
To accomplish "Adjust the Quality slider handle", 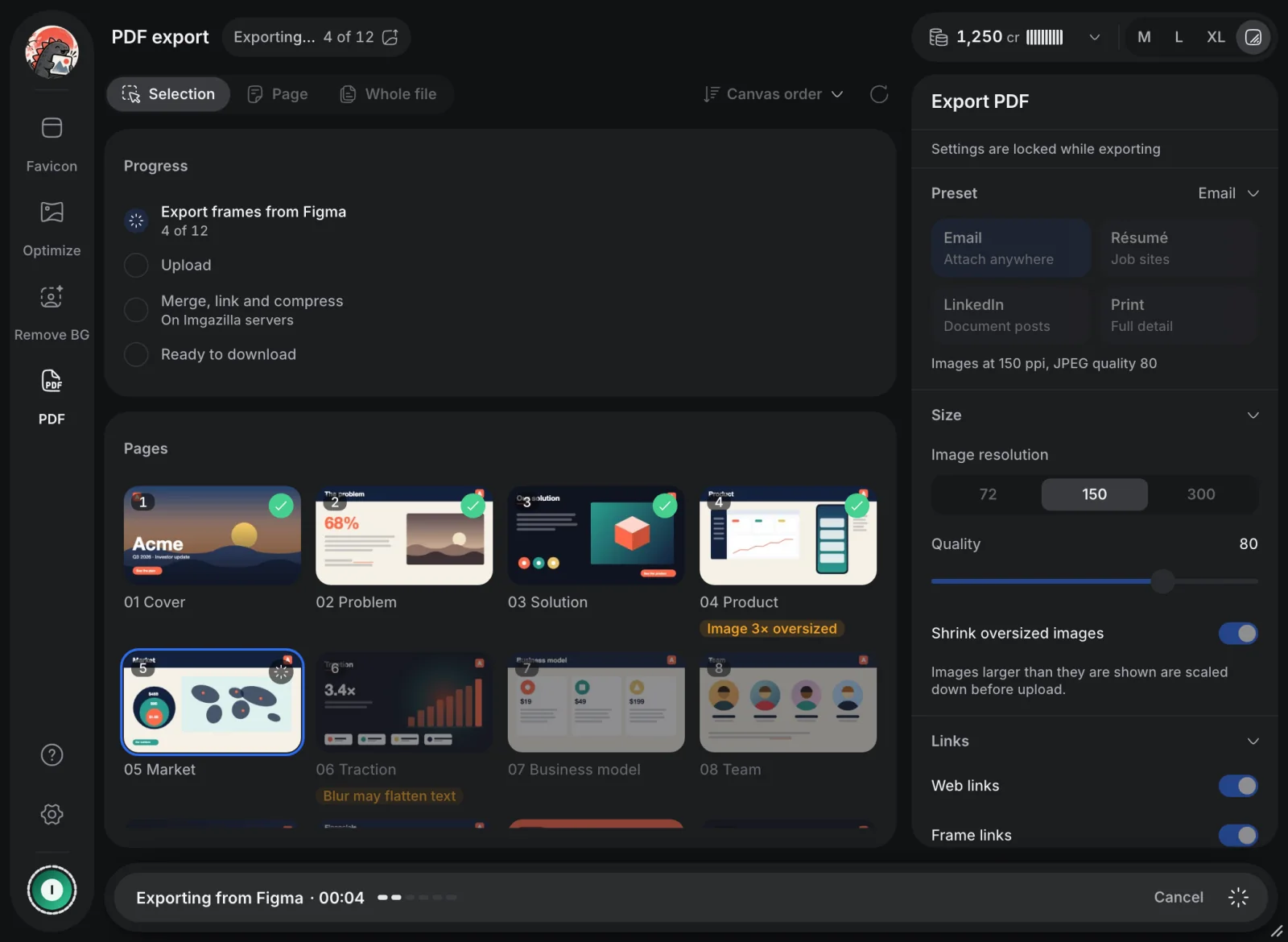I will [1162, 581].
